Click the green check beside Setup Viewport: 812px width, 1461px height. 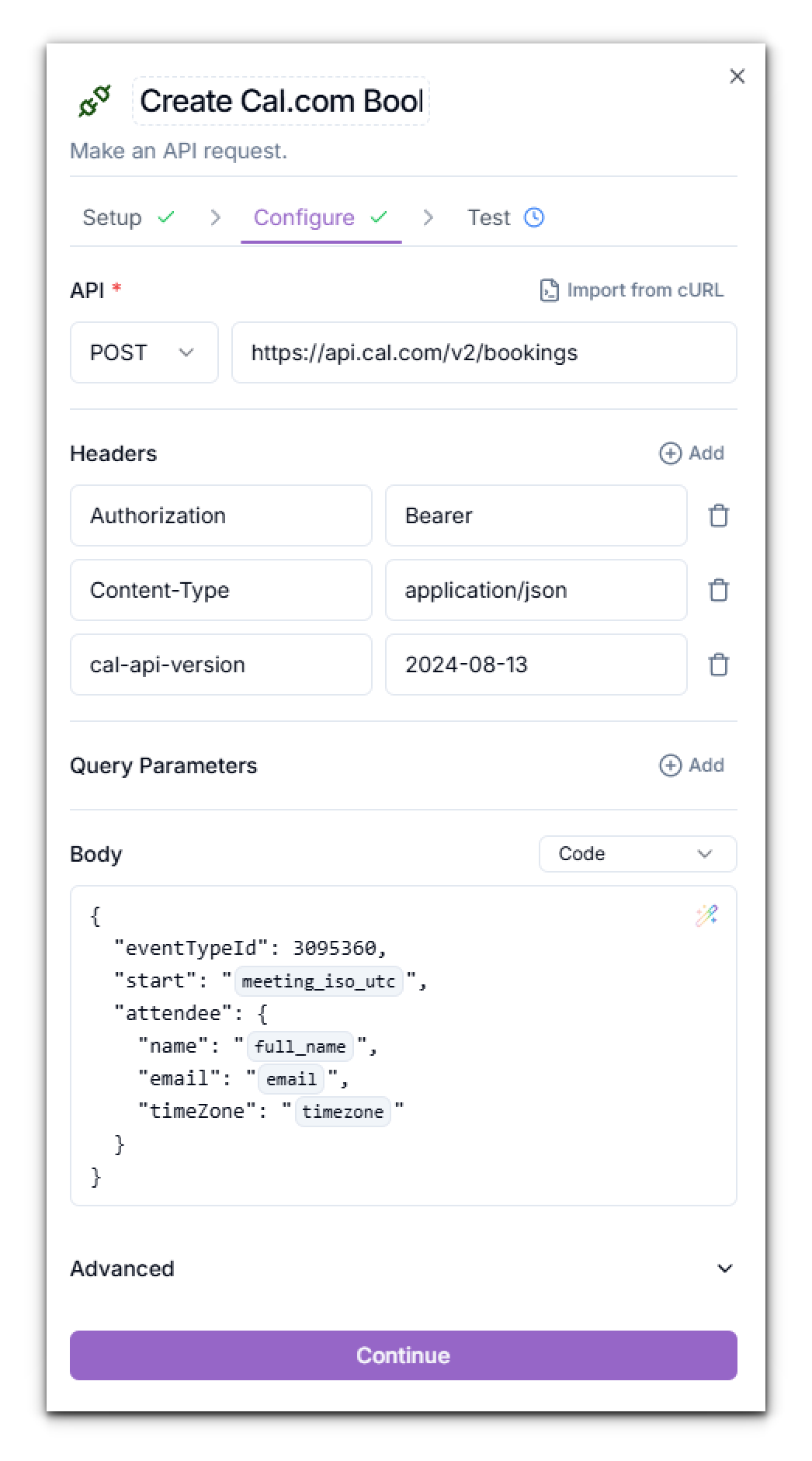[x=166, y=217]
